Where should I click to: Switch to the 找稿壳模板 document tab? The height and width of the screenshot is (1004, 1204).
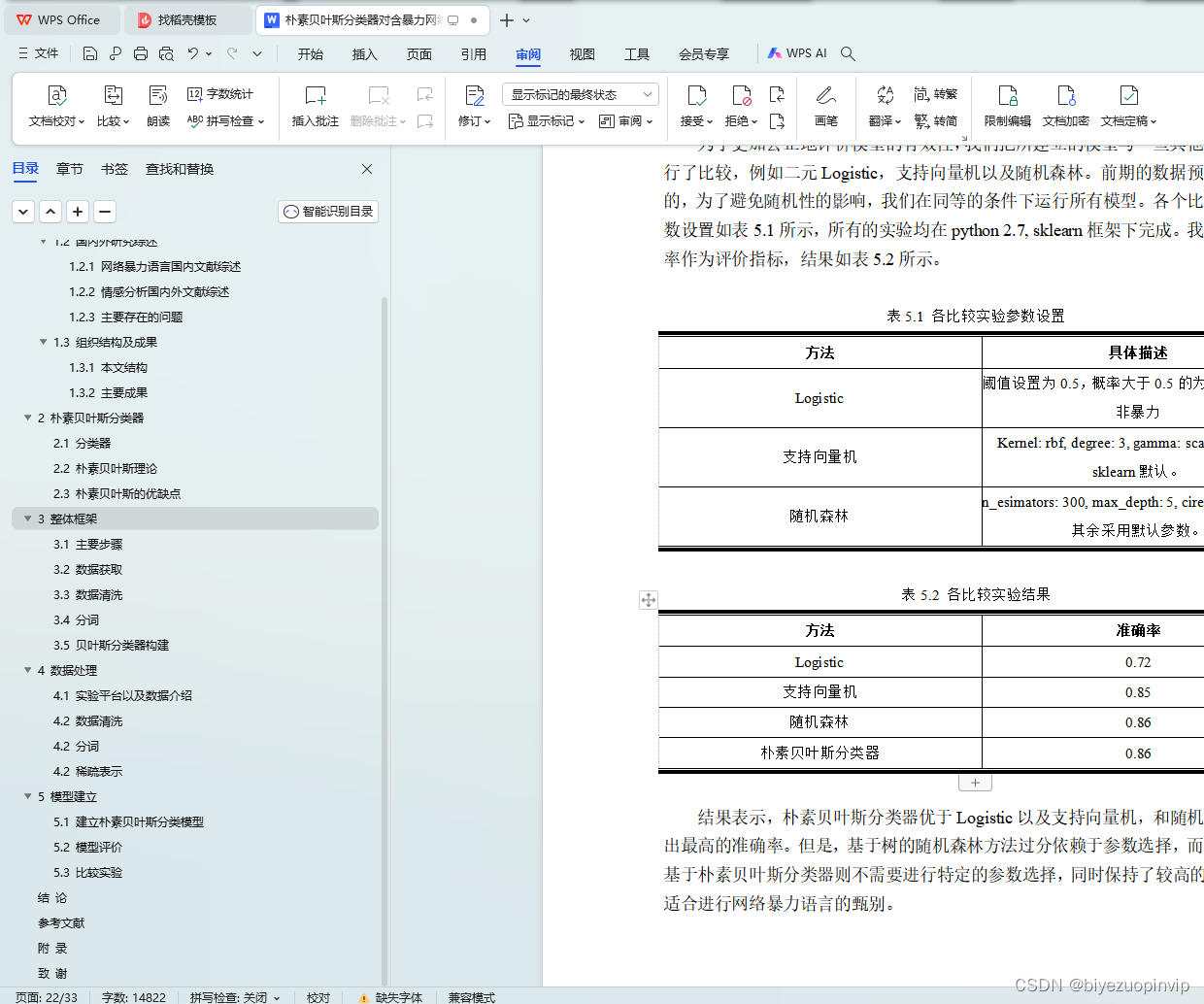(184, 19)
